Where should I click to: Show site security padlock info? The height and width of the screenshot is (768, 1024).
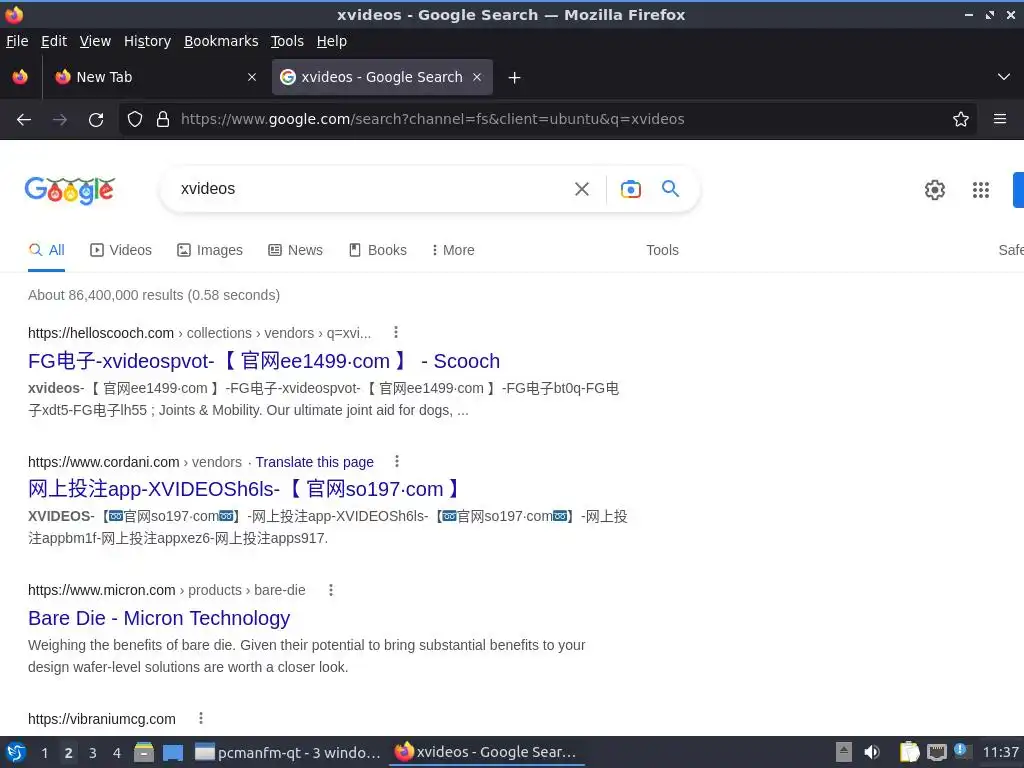point(163,119)
